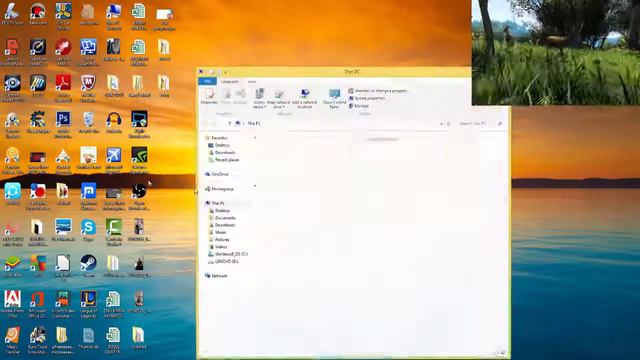The height and width of the screenshot is (360, 640).
Task: Collapse the Homegroup section arrow
Action: point(256,186)
